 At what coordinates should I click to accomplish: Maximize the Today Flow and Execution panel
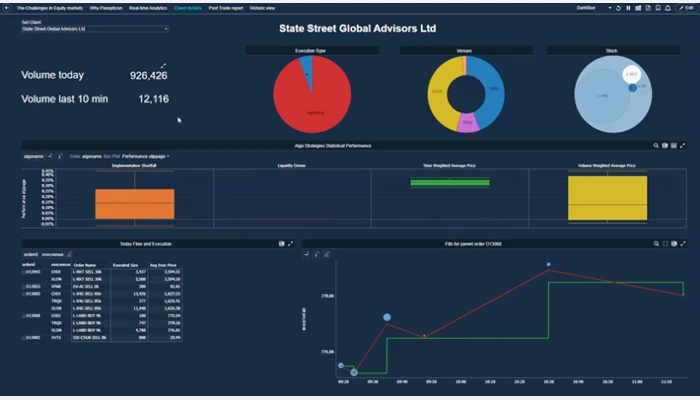click(291, 244)
